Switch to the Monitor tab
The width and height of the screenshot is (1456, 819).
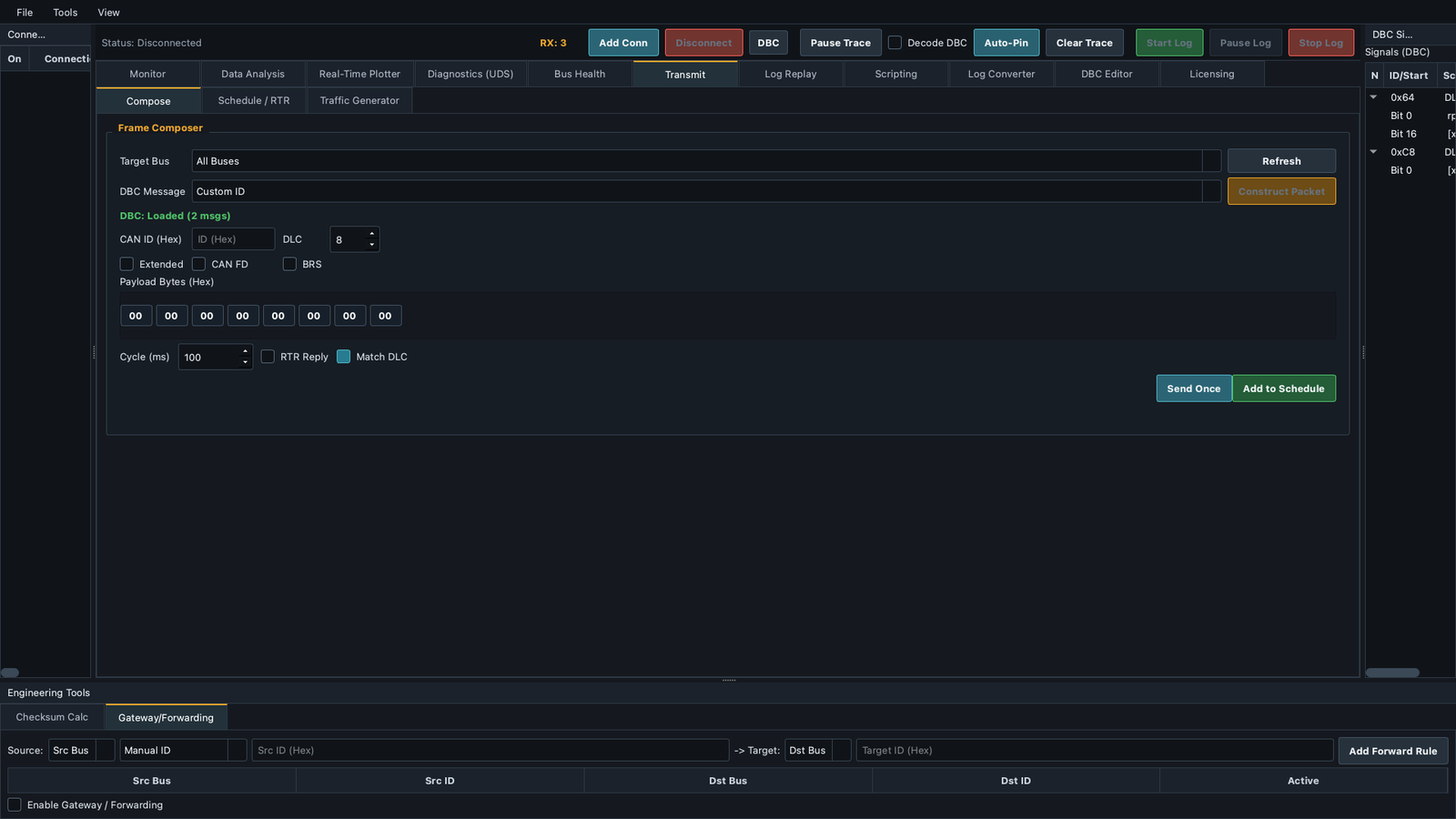point(147,75)
